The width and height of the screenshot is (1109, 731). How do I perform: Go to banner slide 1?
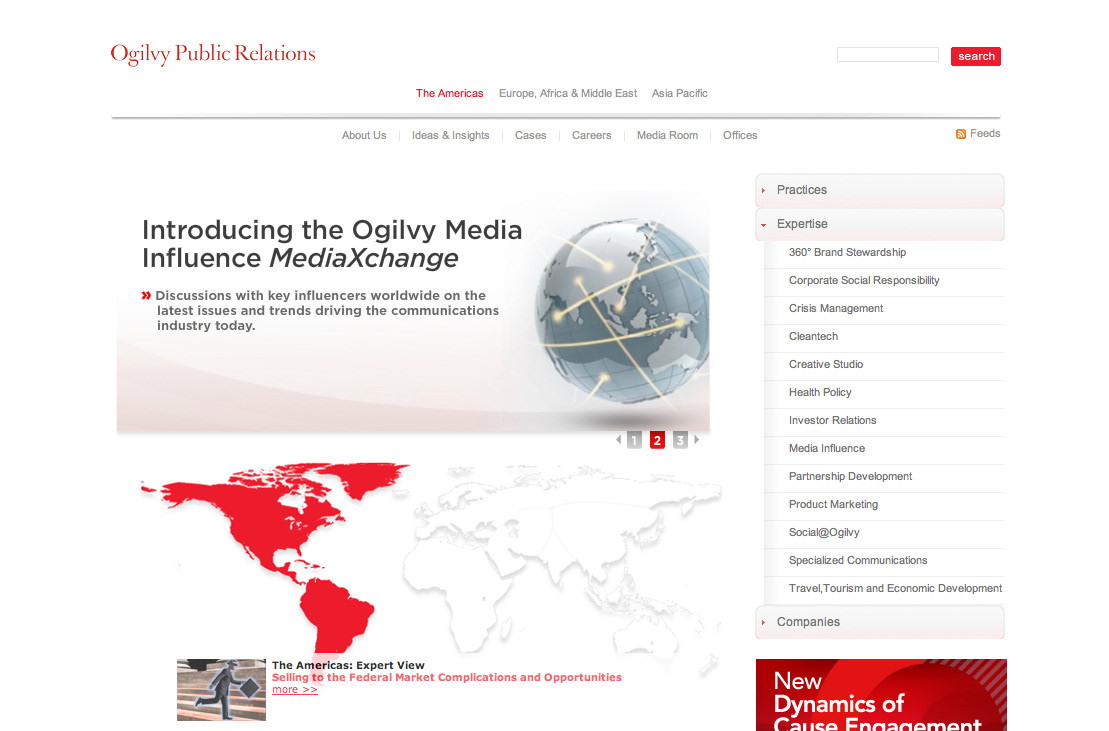pyautogui.click(x=634, y=440)
